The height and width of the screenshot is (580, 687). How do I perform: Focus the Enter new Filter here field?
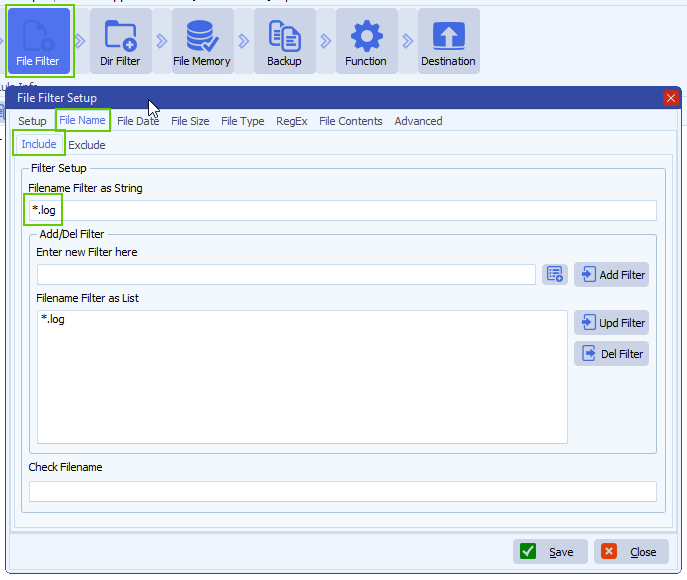(286, 275)
